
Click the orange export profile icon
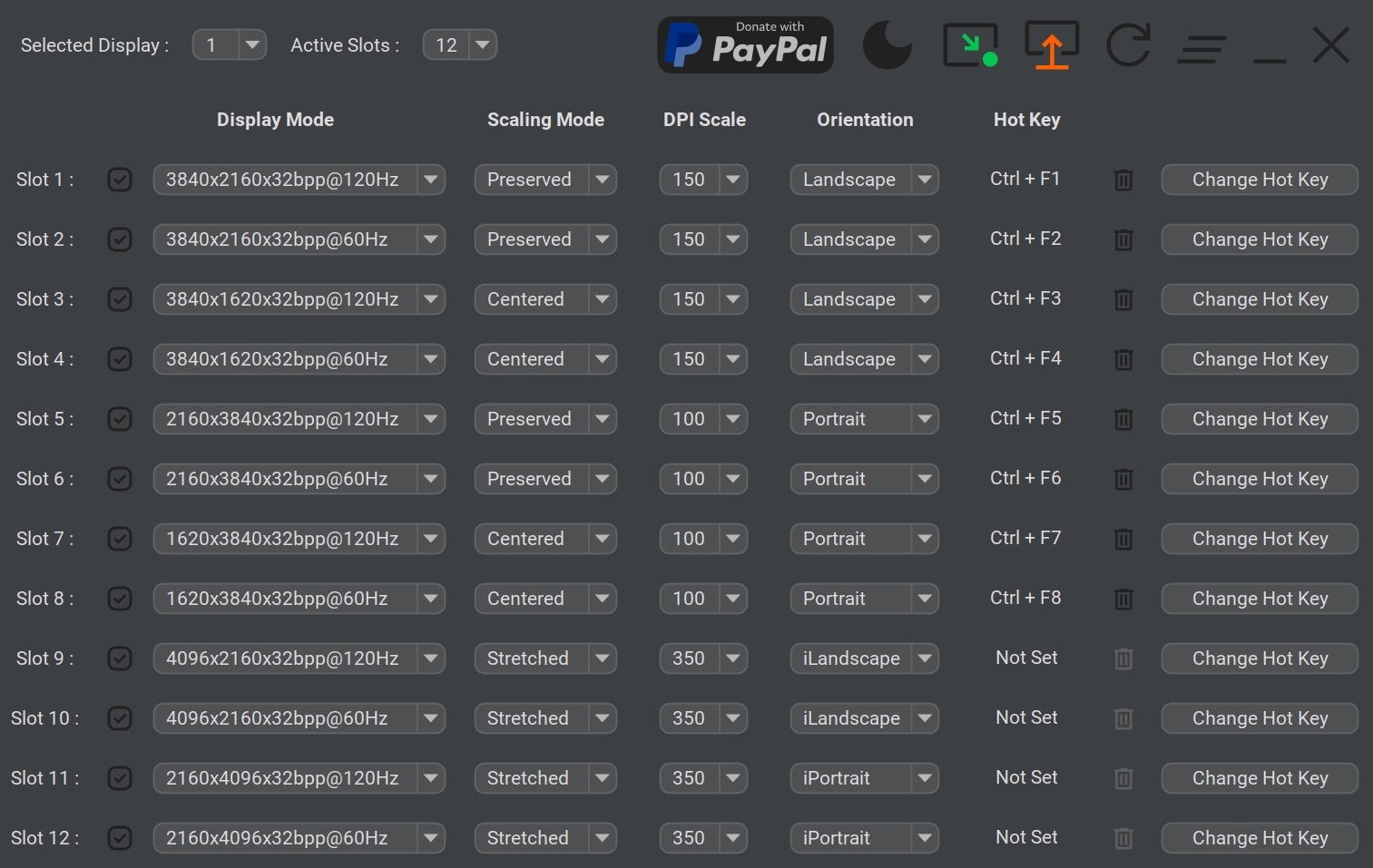click(1051, 44)
